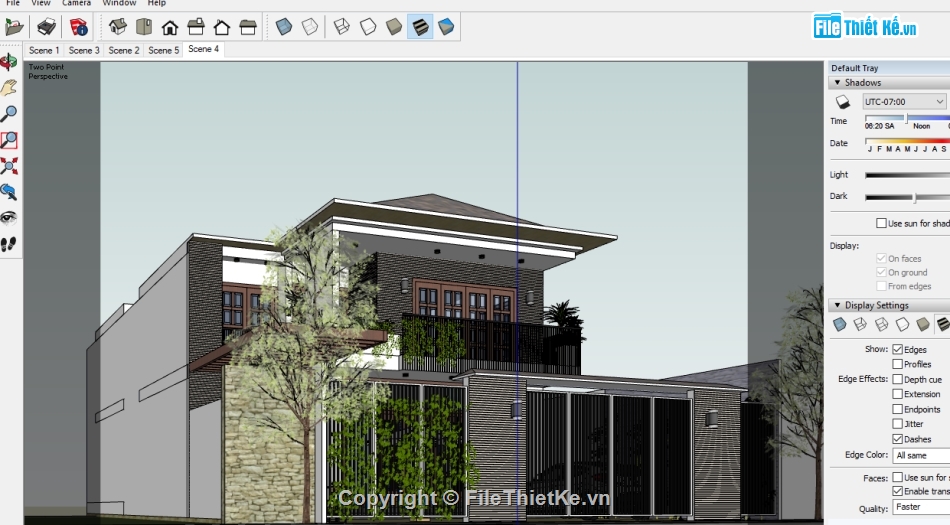Open the Window menu
The width and height of the screenshot is (950, 525).
click(x=119, y=3)
